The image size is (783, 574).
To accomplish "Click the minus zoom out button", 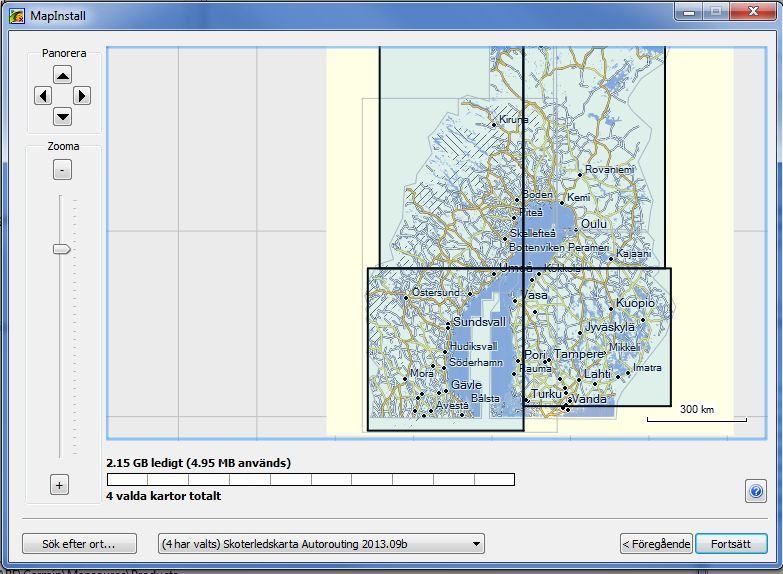I will (62, 170).
